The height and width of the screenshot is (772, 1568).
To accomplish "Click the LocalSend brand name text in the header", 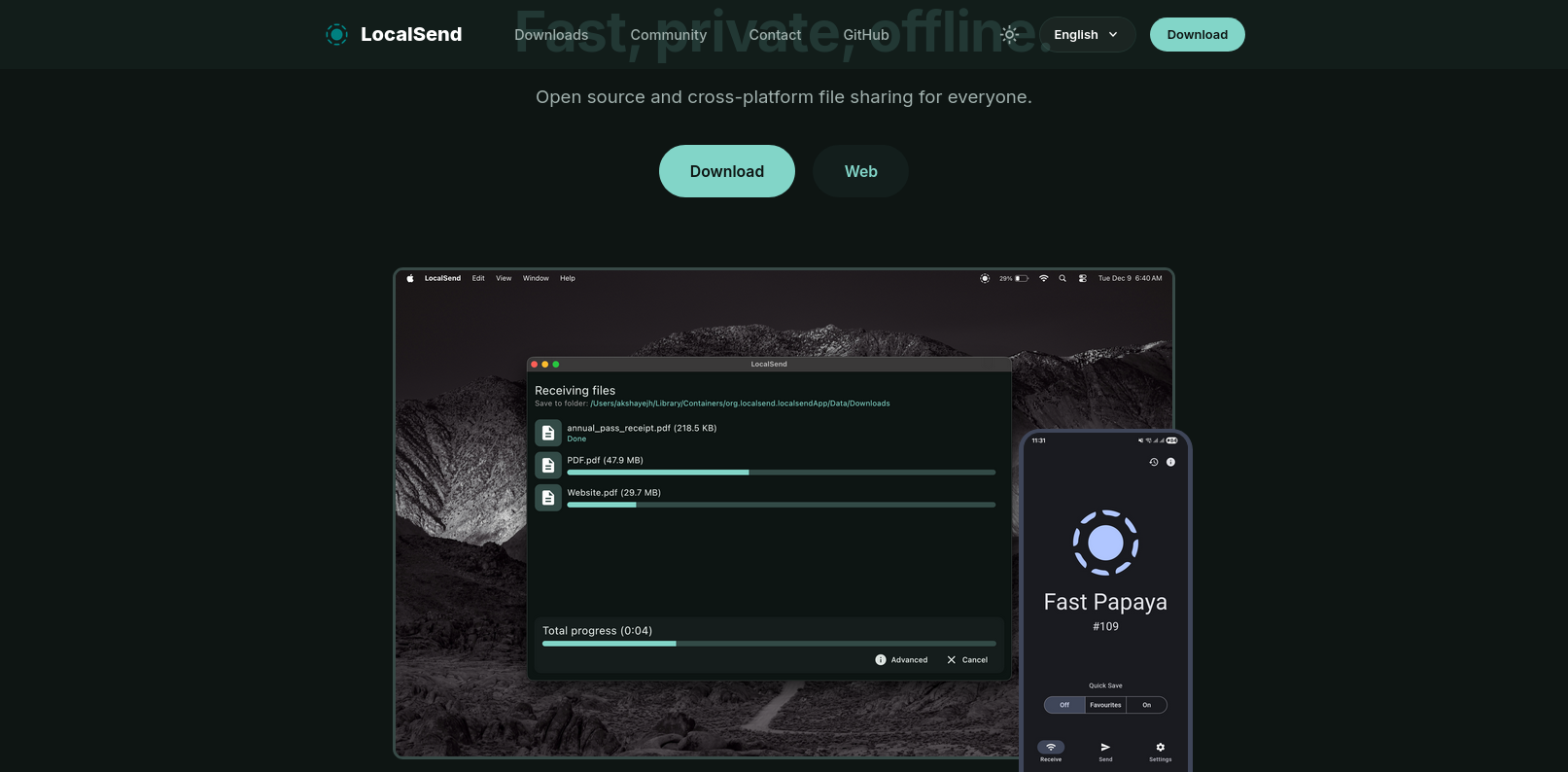I will tap(411, 35).
